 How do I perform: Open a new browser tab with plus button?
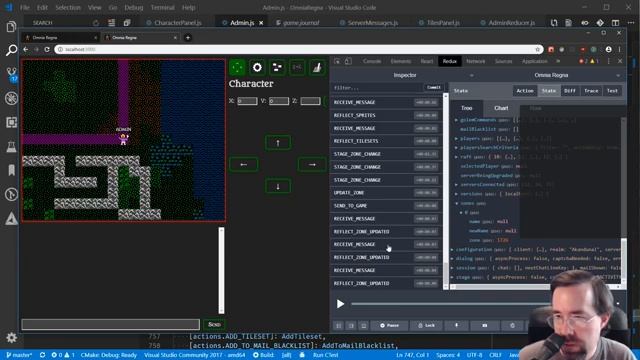[x=188, y=38]
